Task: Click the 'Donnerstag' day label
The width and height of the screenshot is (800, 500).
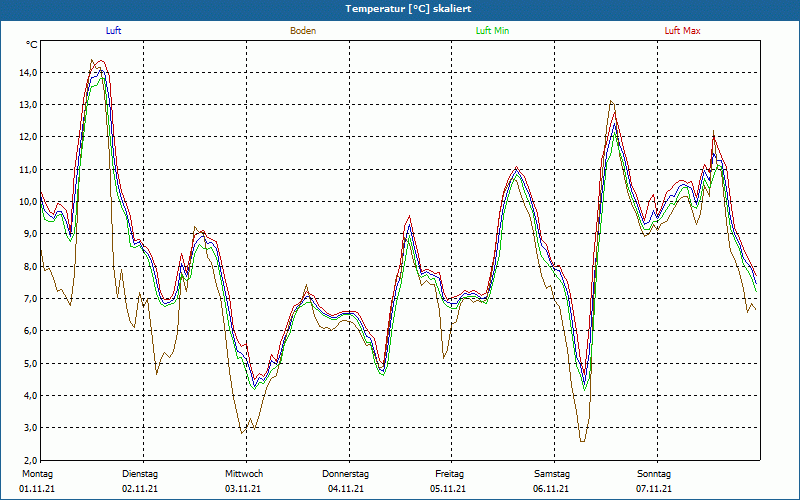Action: 345,474
